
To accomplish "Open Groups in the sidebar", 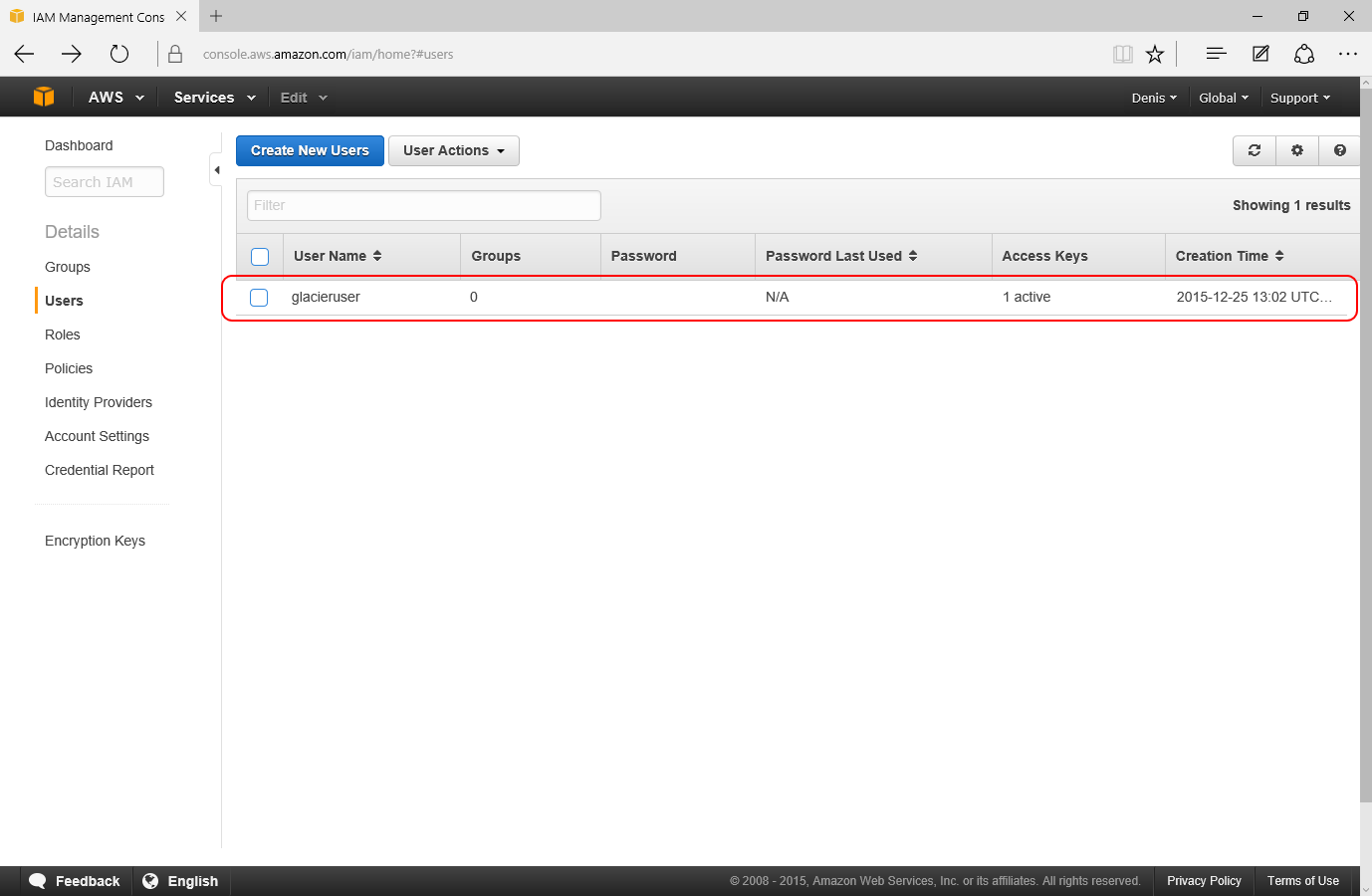I will tap(68, 267).
